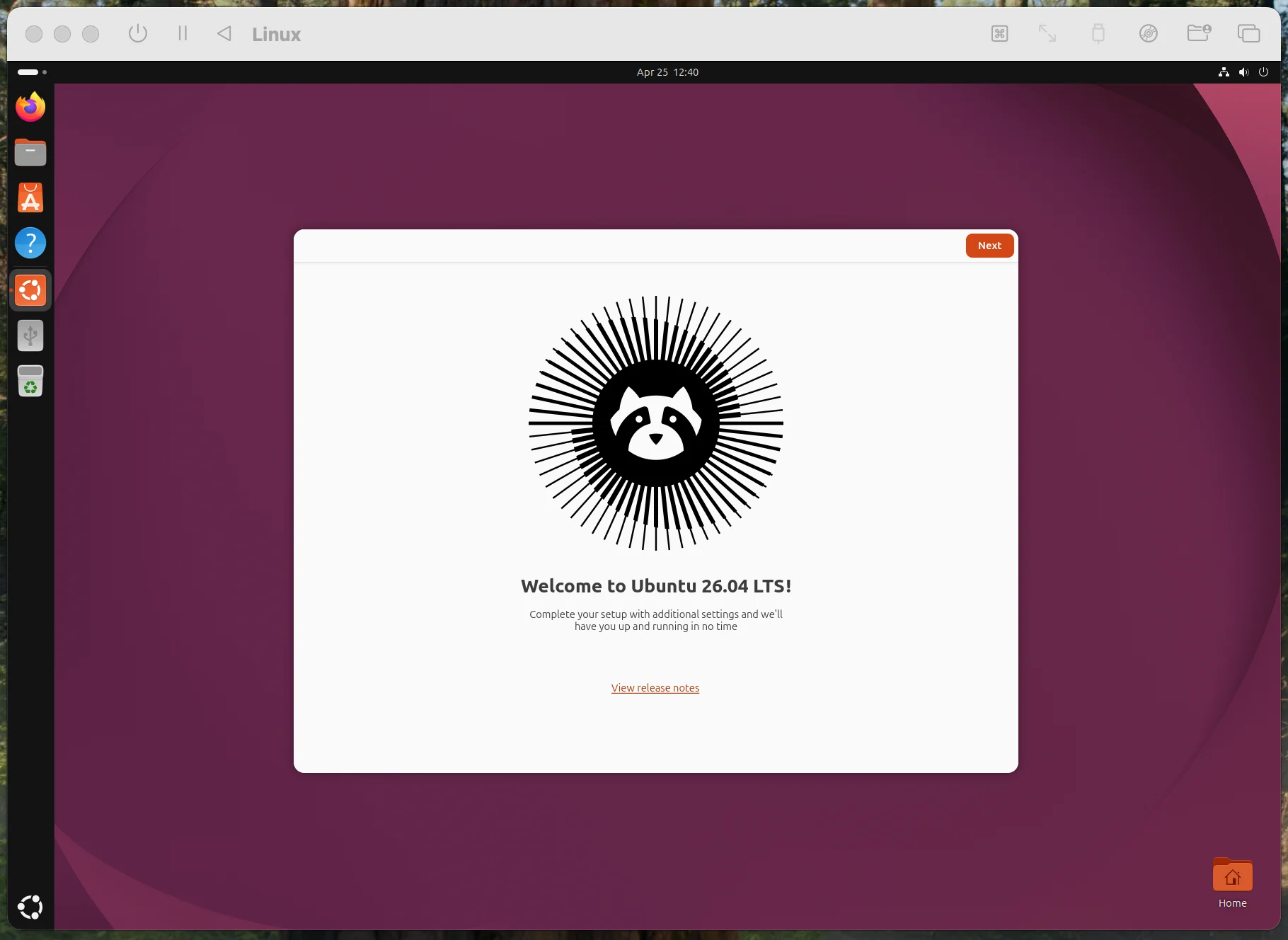Click the VM power button in toolbar
1288x940 pixels.
click(138, 33)
